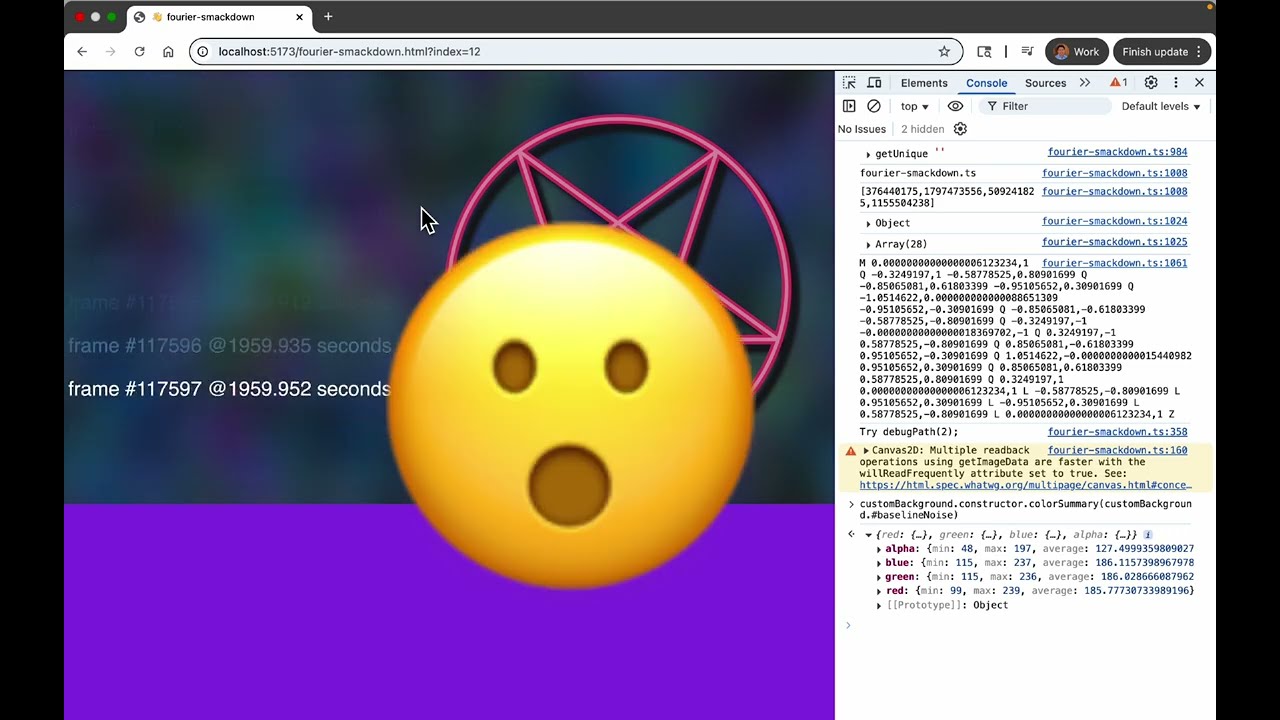Click the console prompt input line
The image size is (1280, 720).
[1025, 625]
